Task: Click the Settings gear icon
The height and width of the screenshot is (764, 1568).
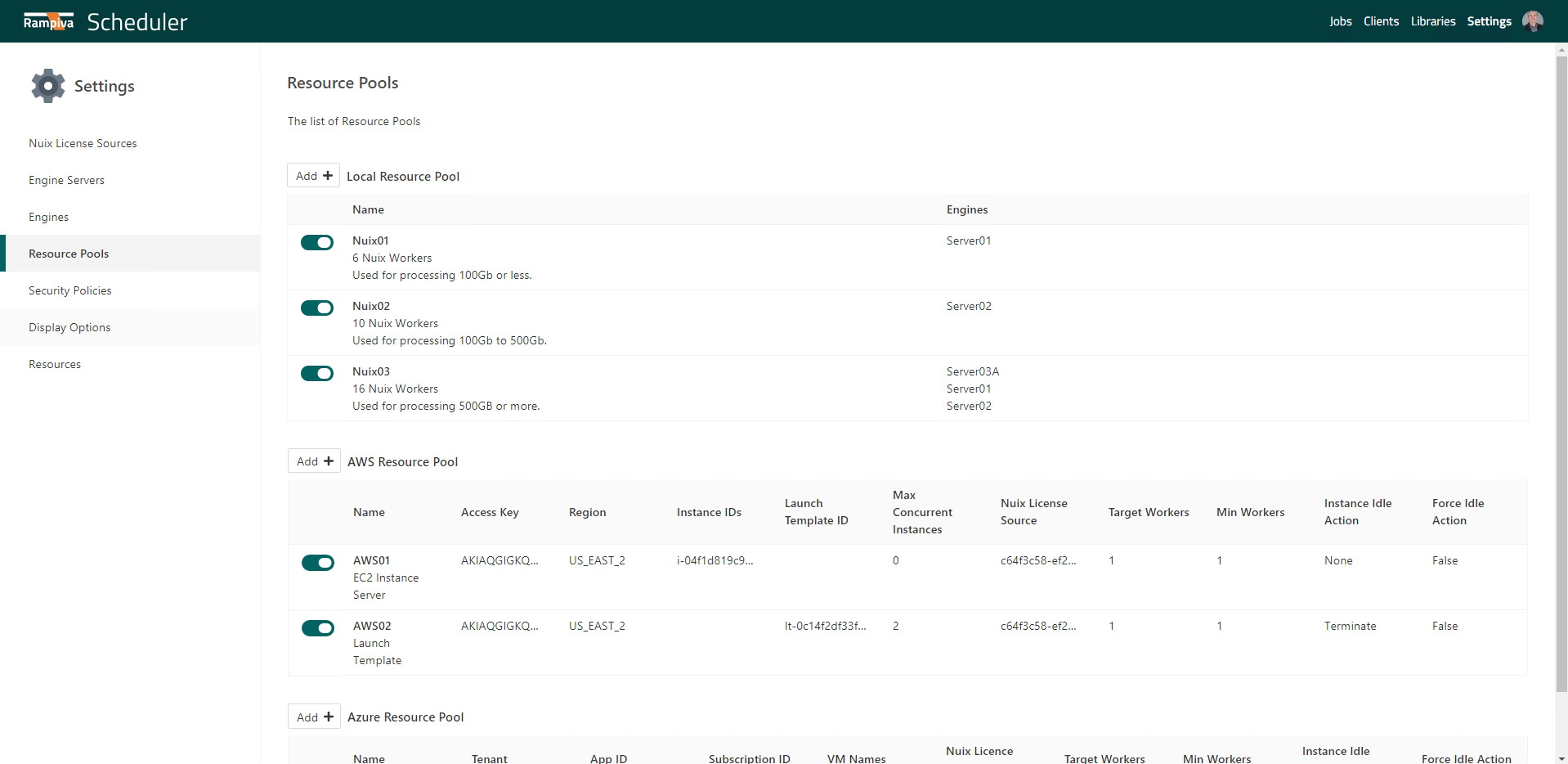Action: tap(48, 86)
